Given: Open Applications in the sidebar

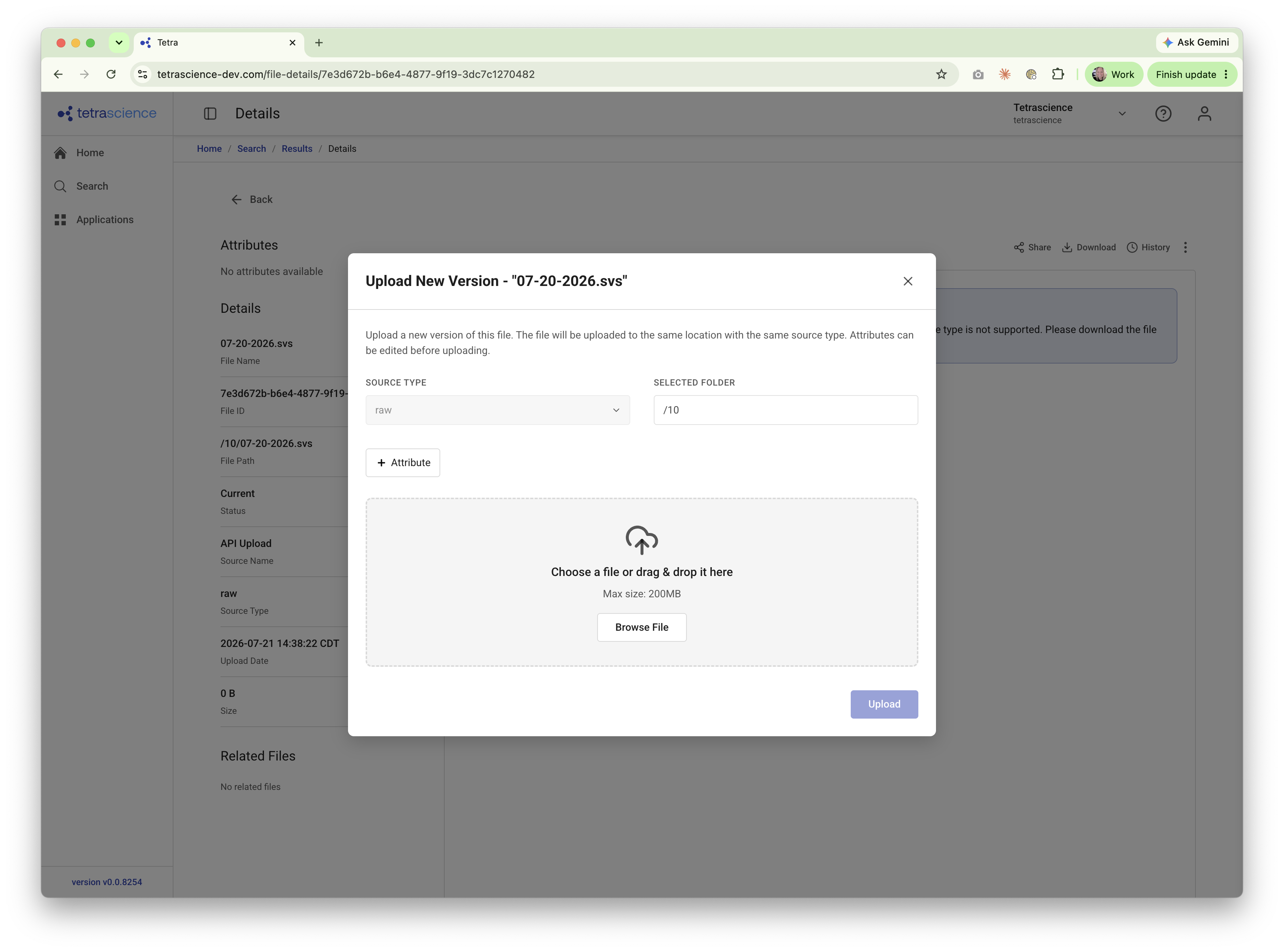Looking at the screenshot, I should click(104, 219).
